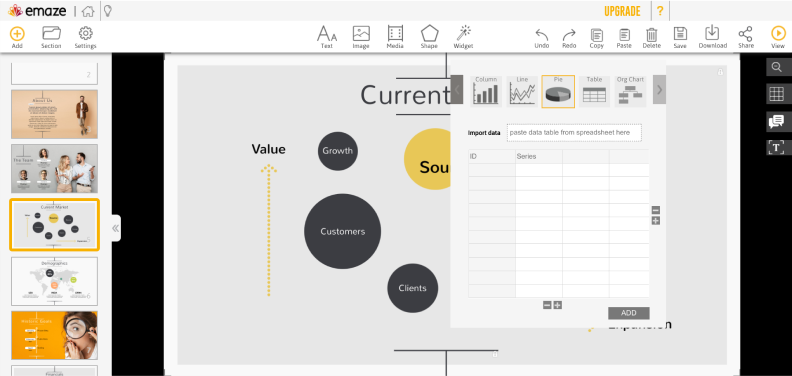Add a table row with side plus
792x376 pixels.
(656, 221)
